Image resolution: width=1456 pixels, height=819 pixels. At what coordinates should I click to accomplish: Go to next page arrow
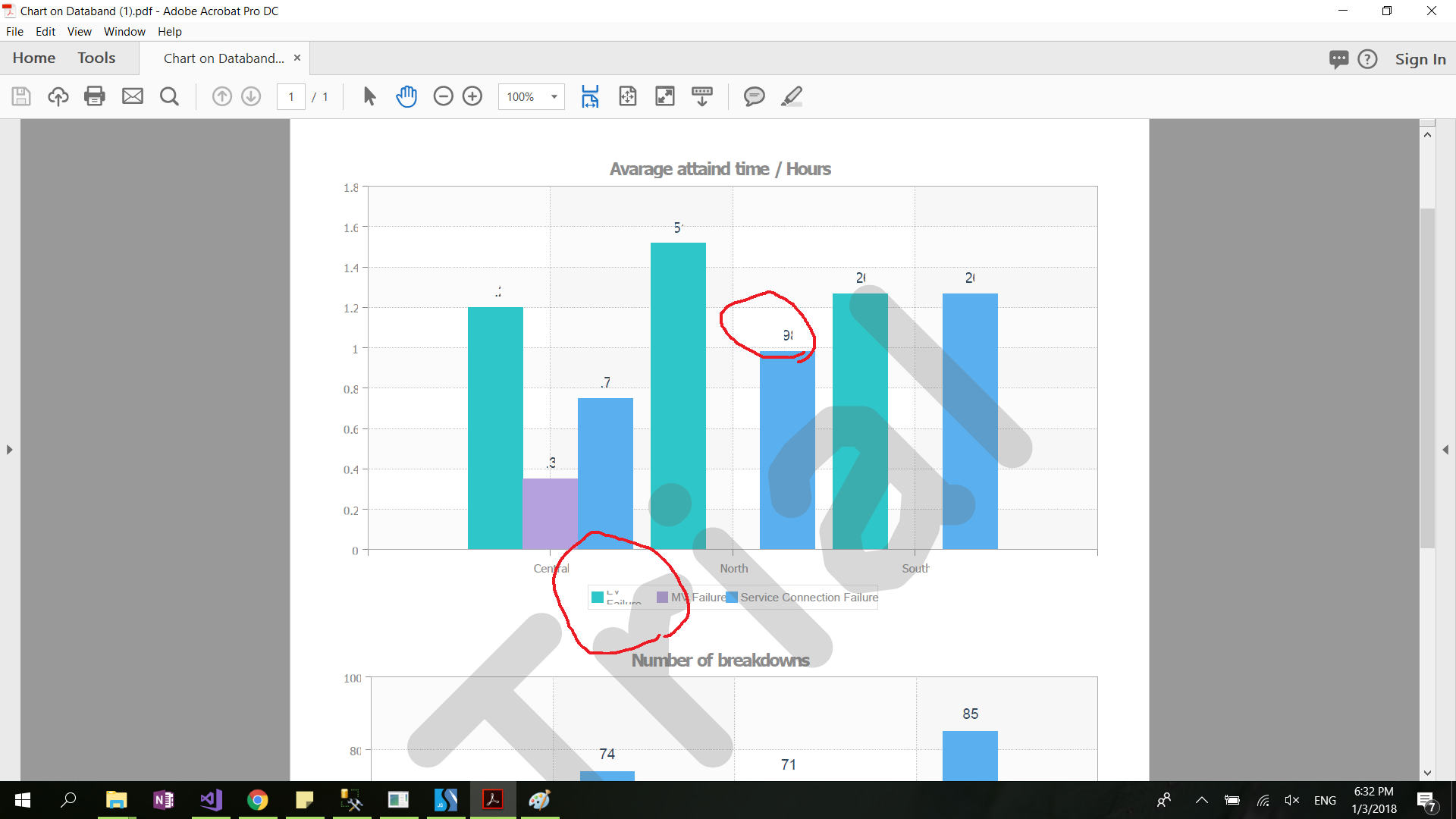pyautogui.click(x=251, y=96)
